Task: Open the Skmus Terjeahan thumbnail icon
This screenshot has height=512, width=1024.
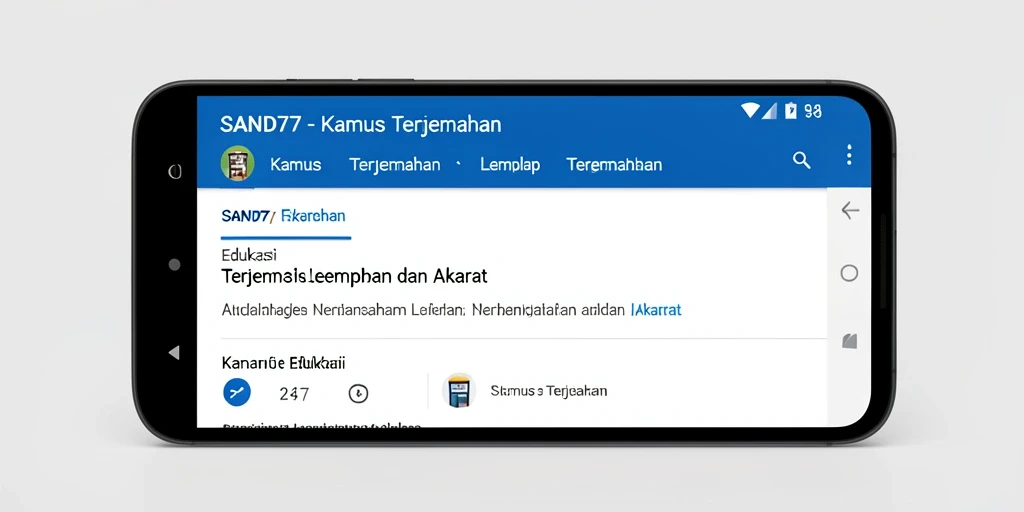Action: (458, 391)
